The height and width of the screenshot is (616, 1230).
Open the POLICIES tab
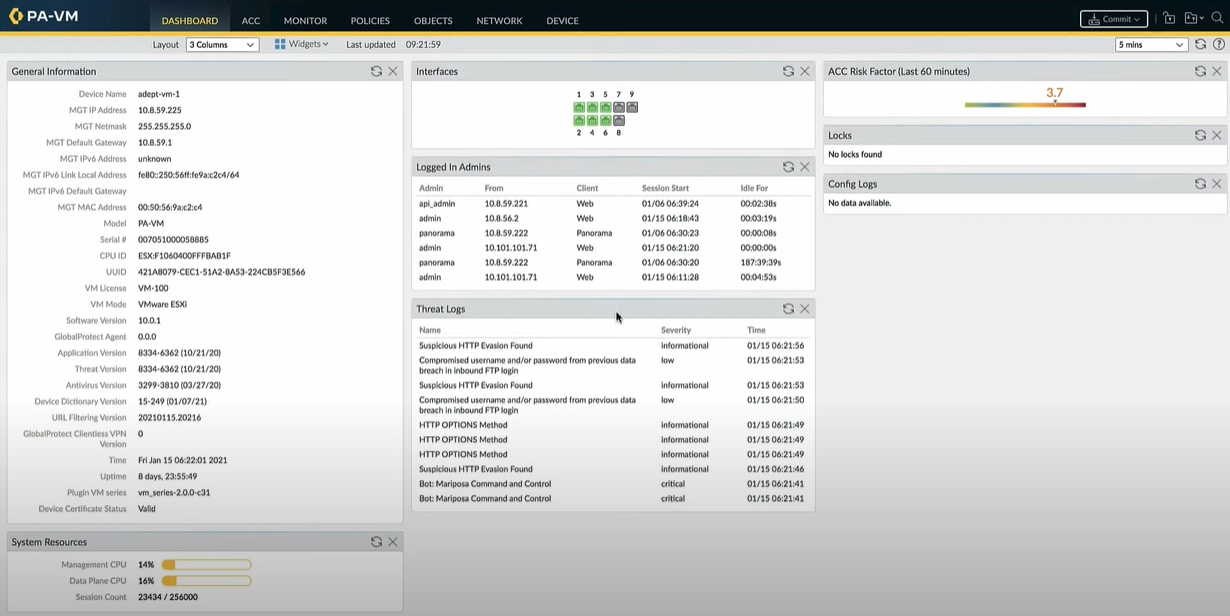coord(369,20)
